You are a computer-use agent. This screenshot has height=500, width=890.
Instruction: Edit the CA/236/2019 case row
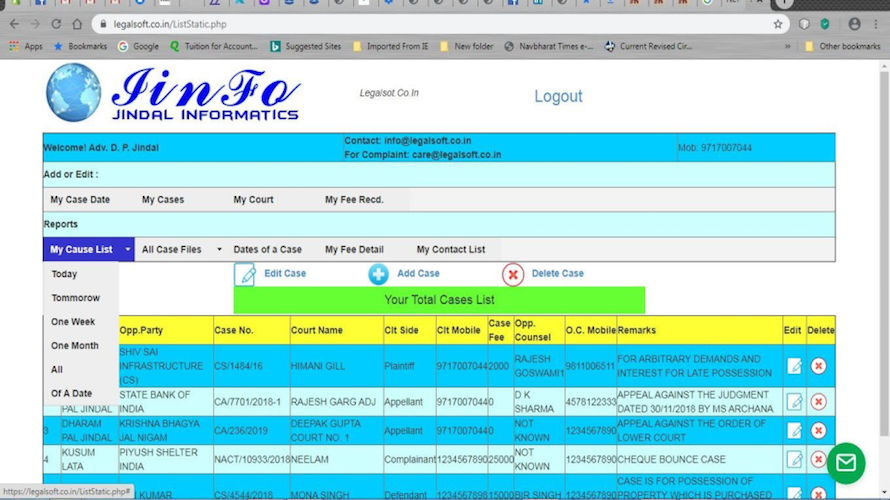(794, 431)
